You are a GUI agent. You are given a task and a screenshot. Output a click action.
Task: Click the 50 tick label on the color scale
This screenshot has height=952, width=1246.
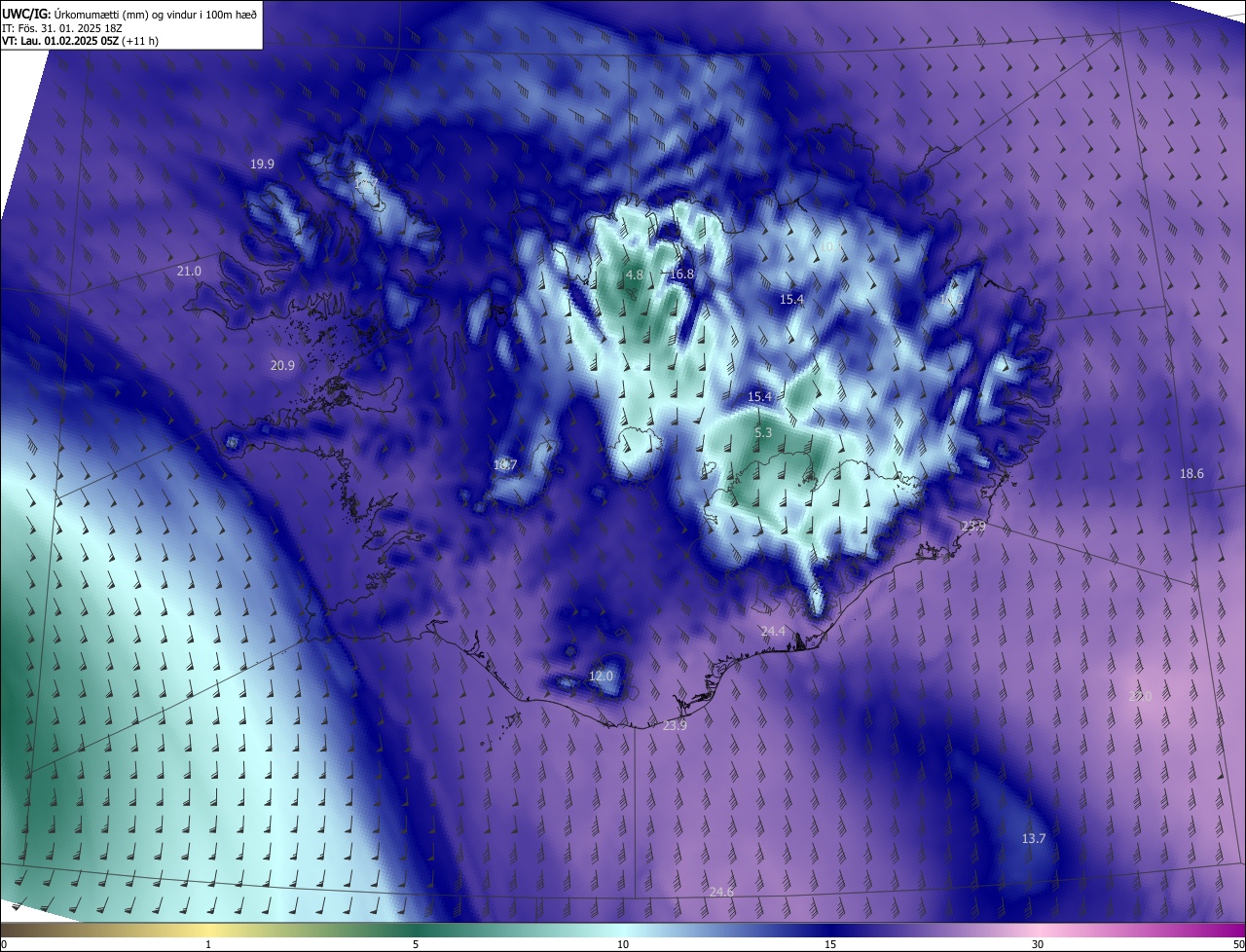coord(1237,945)
